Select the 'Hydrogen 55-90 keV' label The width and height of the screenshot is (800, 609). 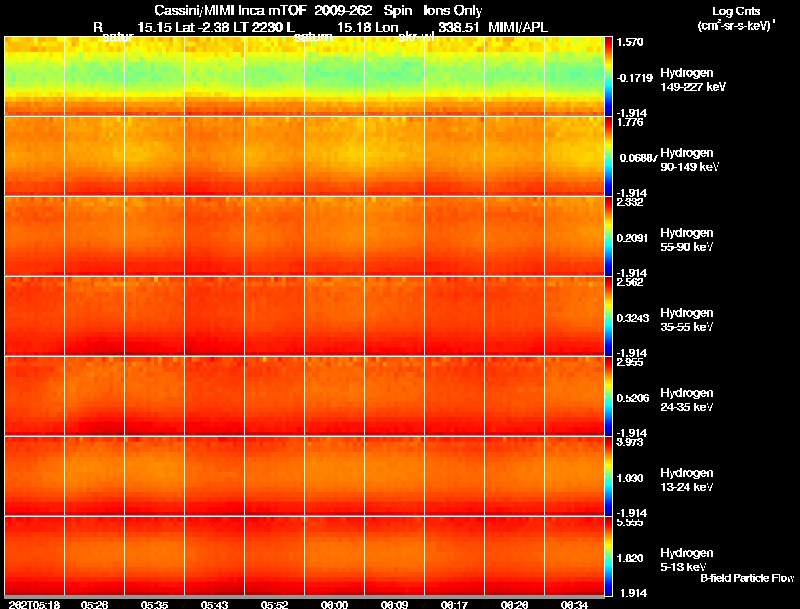click(x=687, y=240)
